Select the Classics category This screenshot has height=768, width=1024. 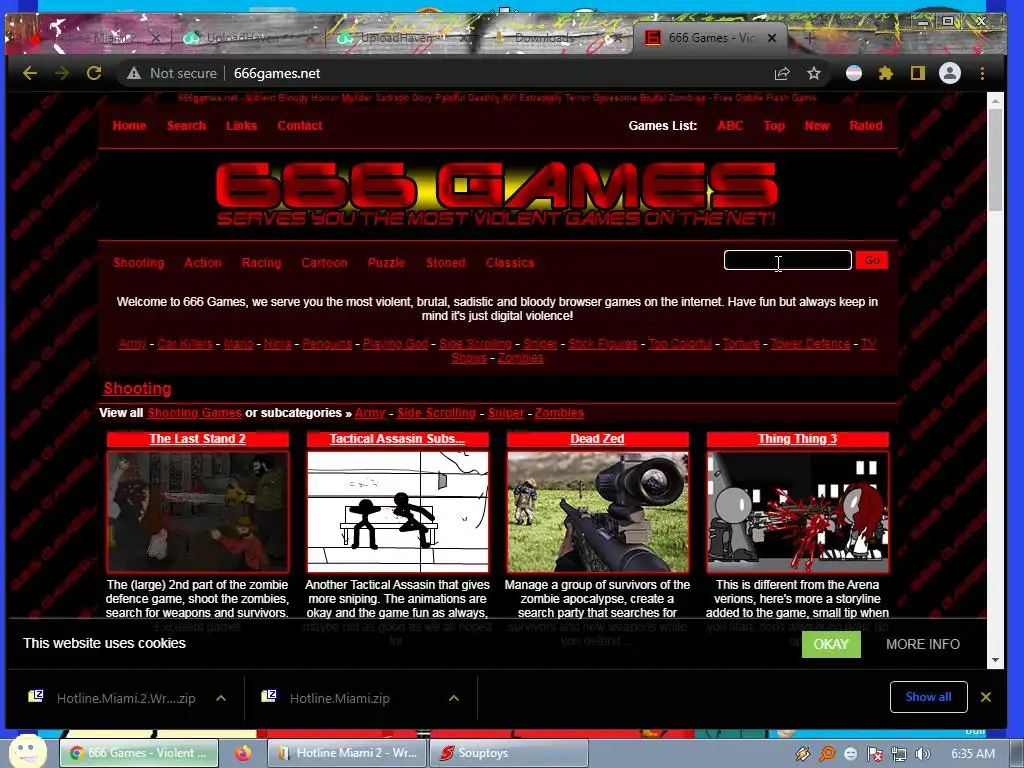(510, 263)
